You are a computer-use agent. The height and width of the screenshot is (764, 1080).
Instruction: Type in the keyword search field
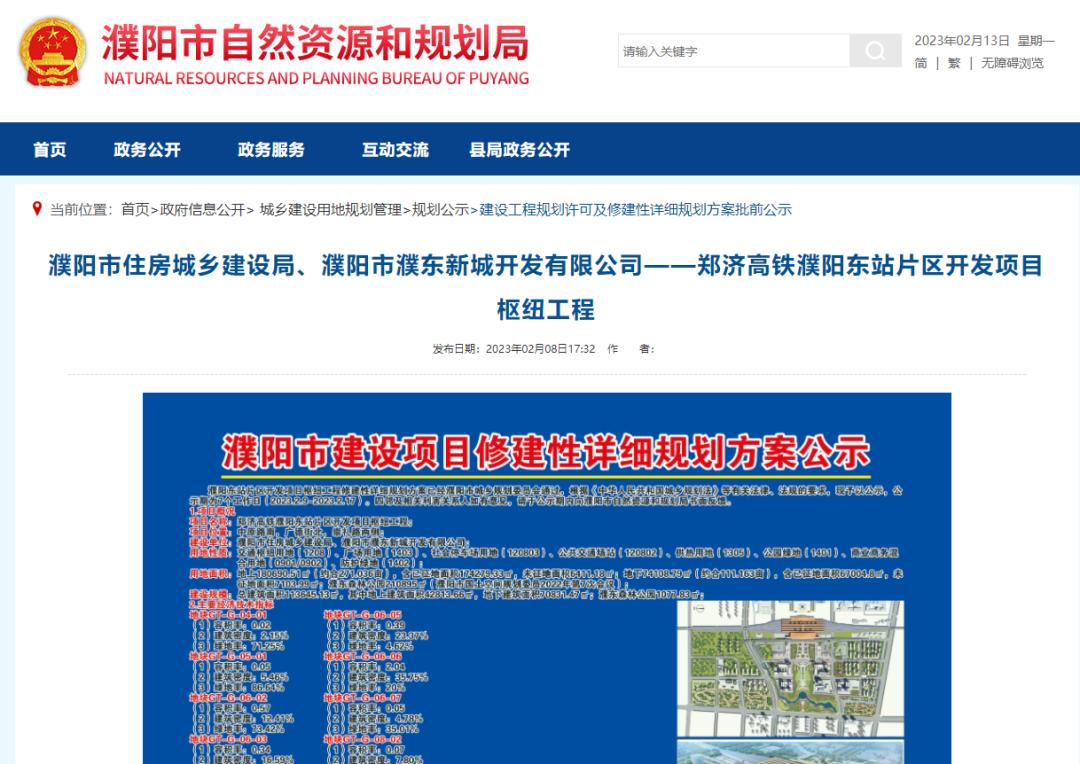733,51
